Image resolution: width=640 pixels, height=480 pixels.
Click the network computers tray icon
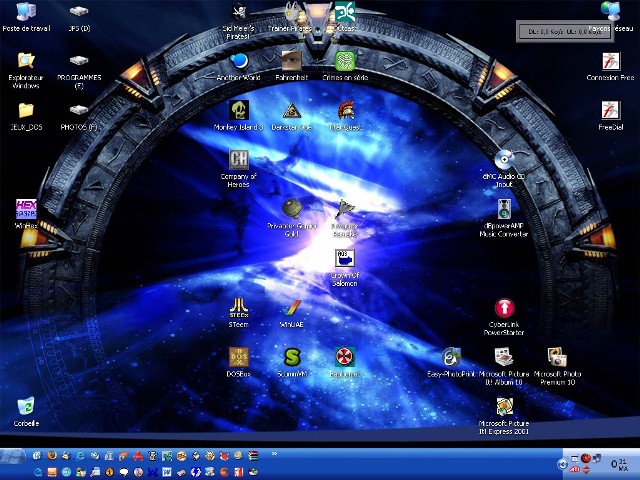597,458
